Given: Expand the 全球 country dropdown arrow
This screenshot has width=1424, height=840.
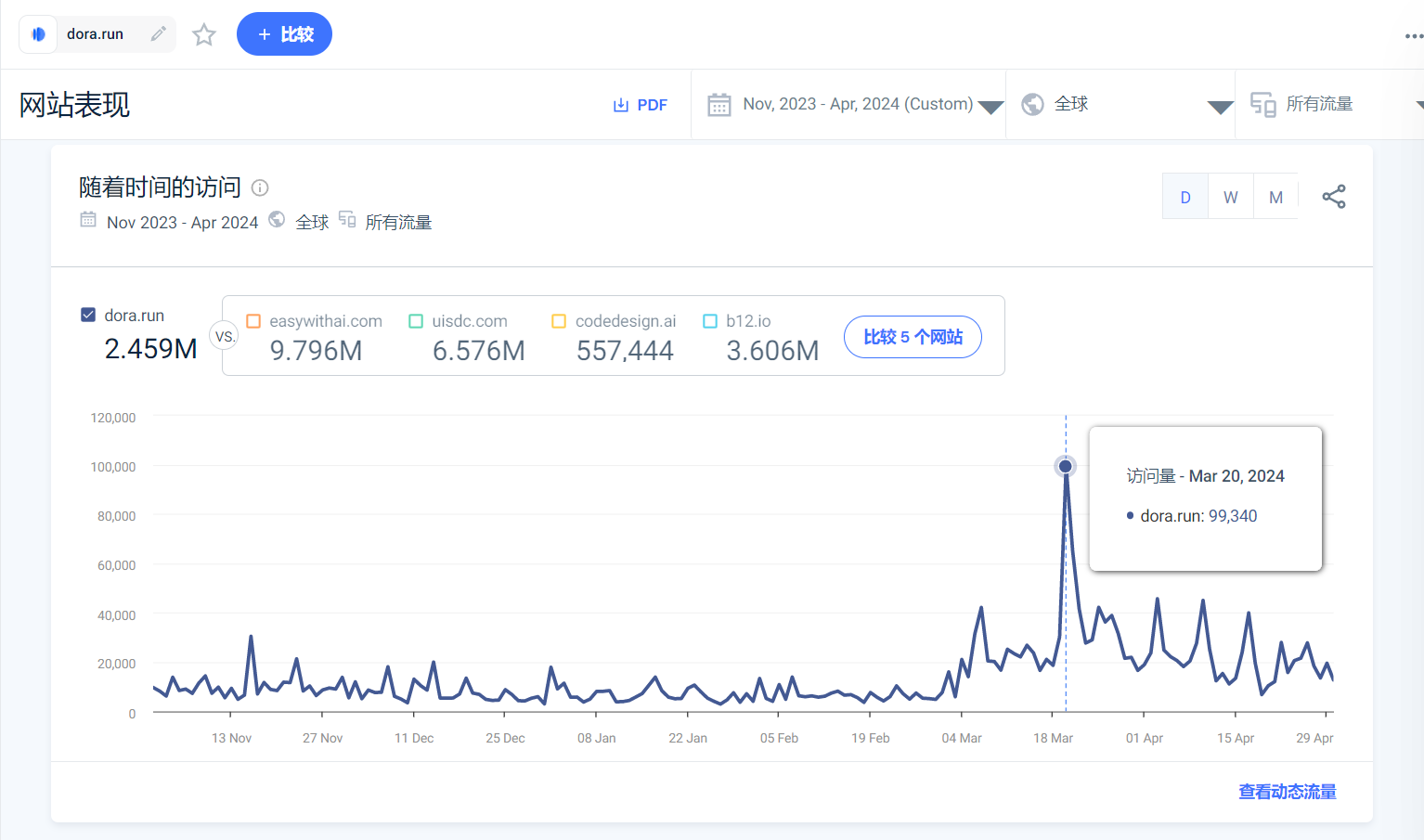Looking at the screenshot, I should [x=1221, y=108].
